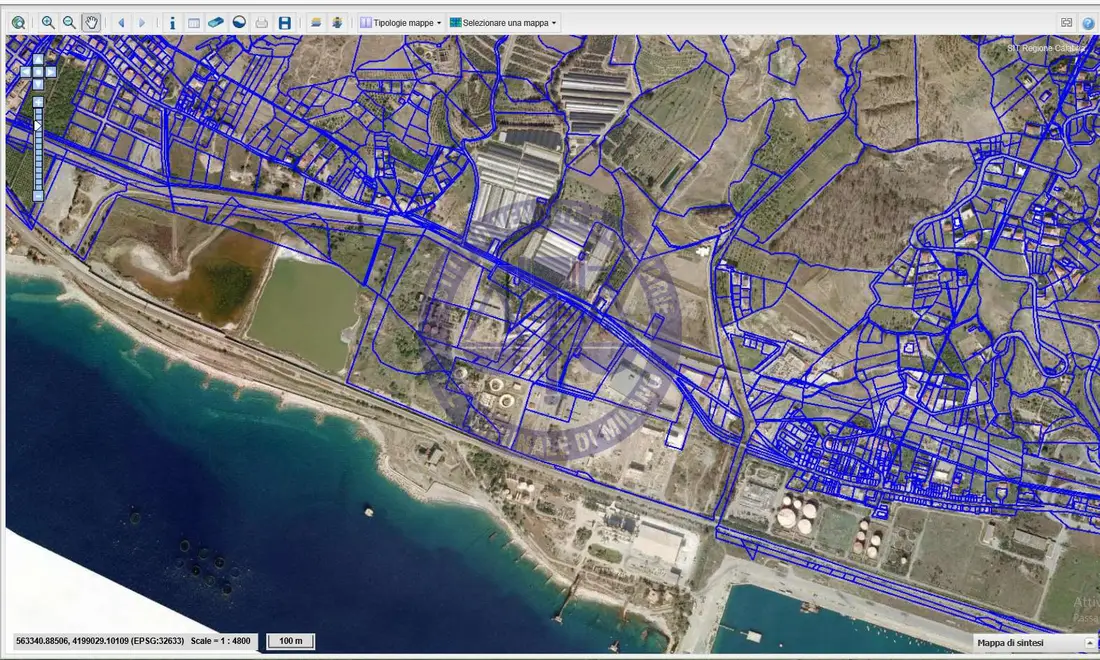This screenshot has height=660, width=1100.
Task: Activate the pan hand tool
Action: [x=91, y=22]
